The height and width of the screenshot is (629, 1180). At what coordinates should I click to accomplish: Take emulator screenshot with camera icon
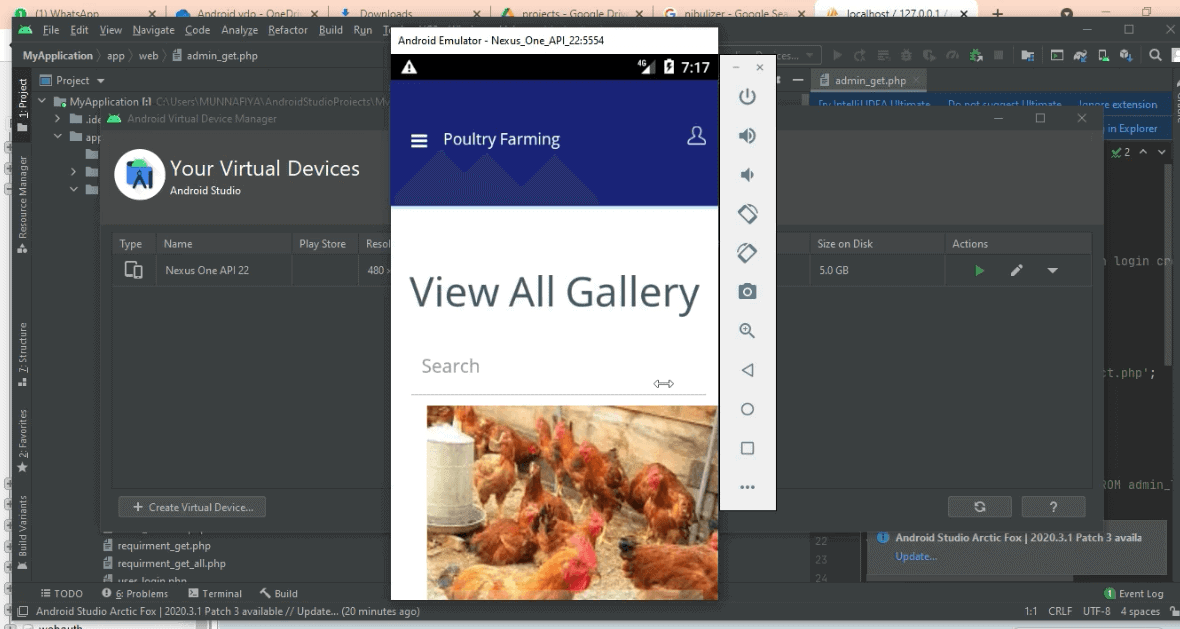click(x=747, y=291)
